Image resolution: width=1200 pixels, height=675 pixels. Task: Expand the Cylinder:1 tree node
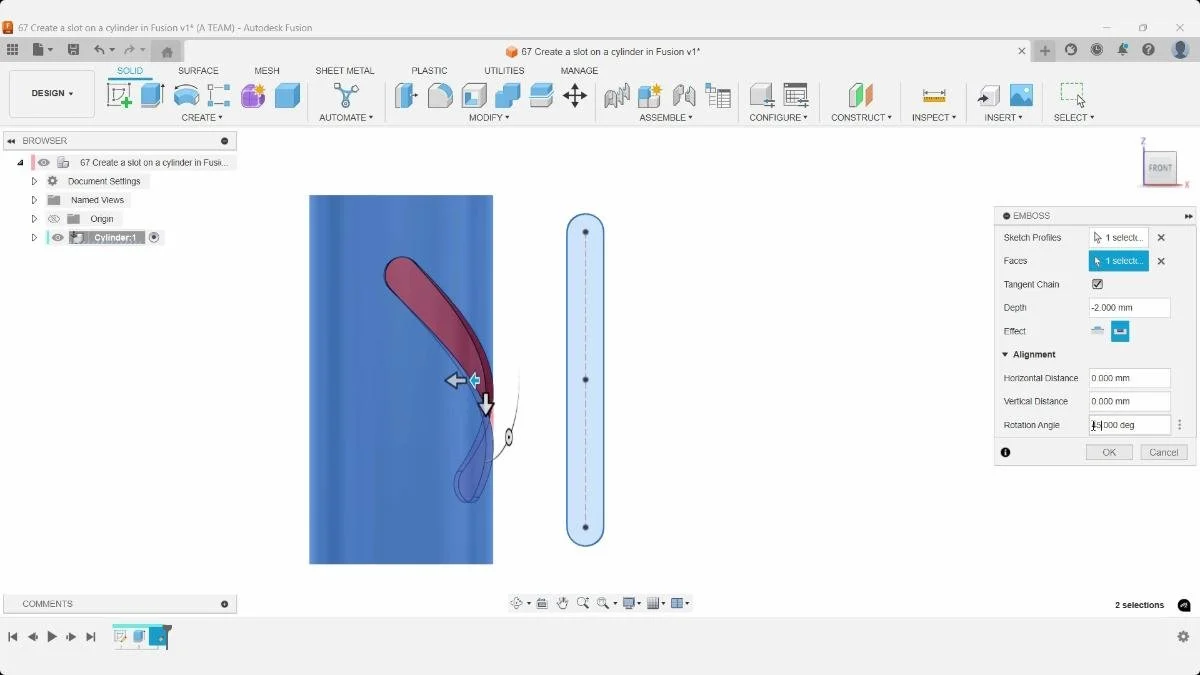point(34,237)
